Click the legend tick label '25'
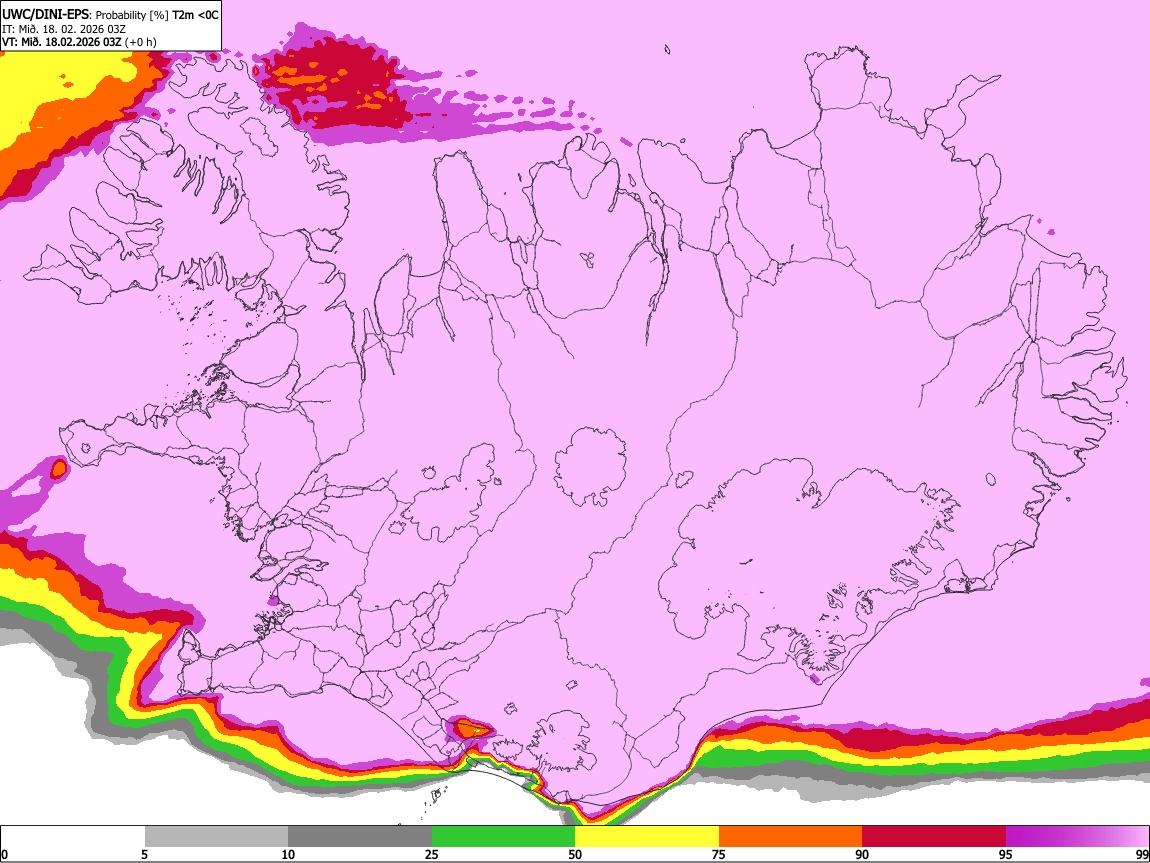 point(431,855)
